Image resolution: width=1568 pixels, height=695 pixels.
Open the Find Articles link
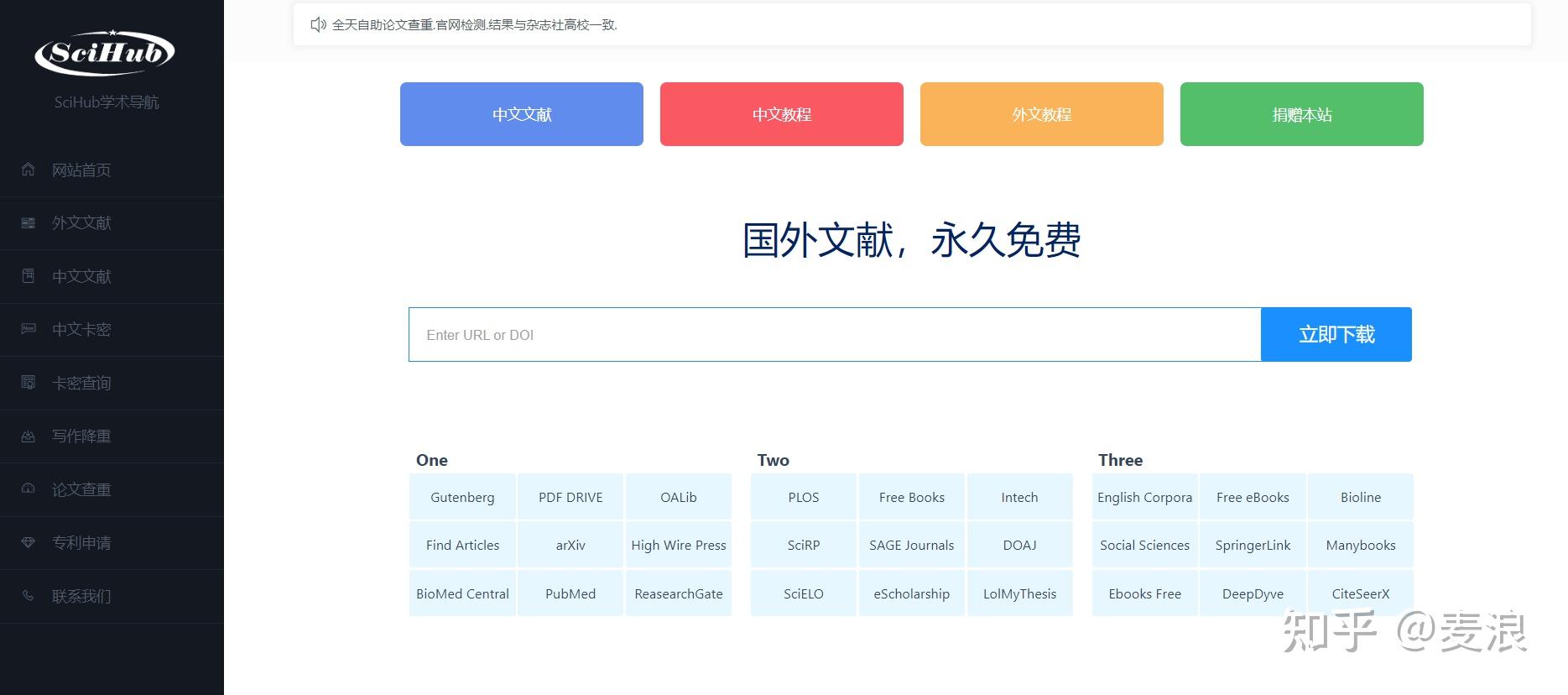tap(462, 545)
